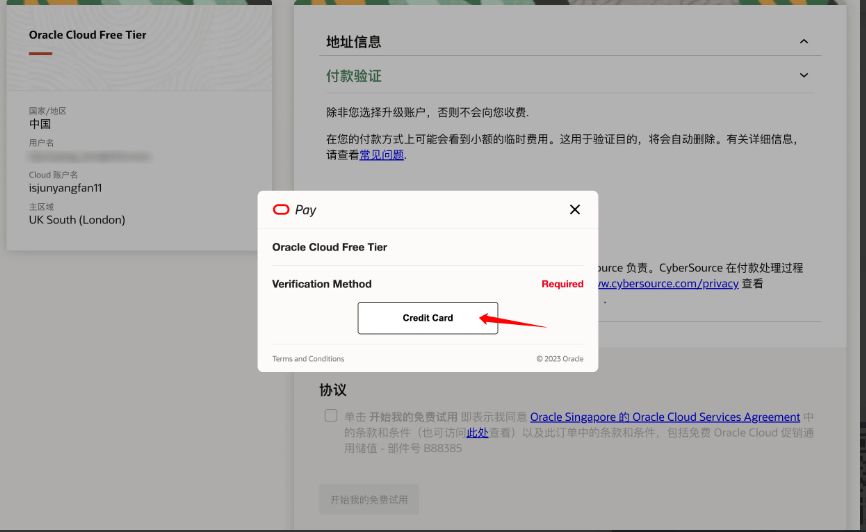Click the © 2023 Oracle footer text
Image resolution: width=866 pixels, height=532 pixels.
point(559,359)
